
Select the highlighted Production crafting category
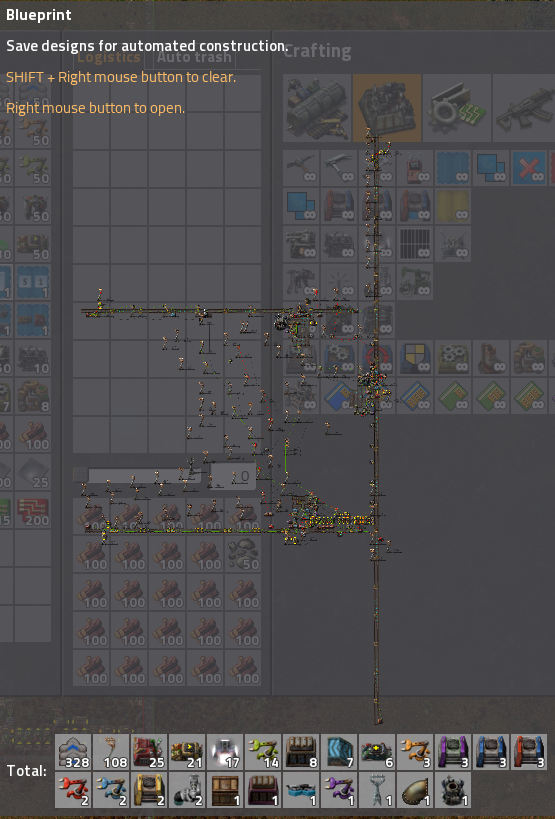pyautogui.click(x=387, y=108)
